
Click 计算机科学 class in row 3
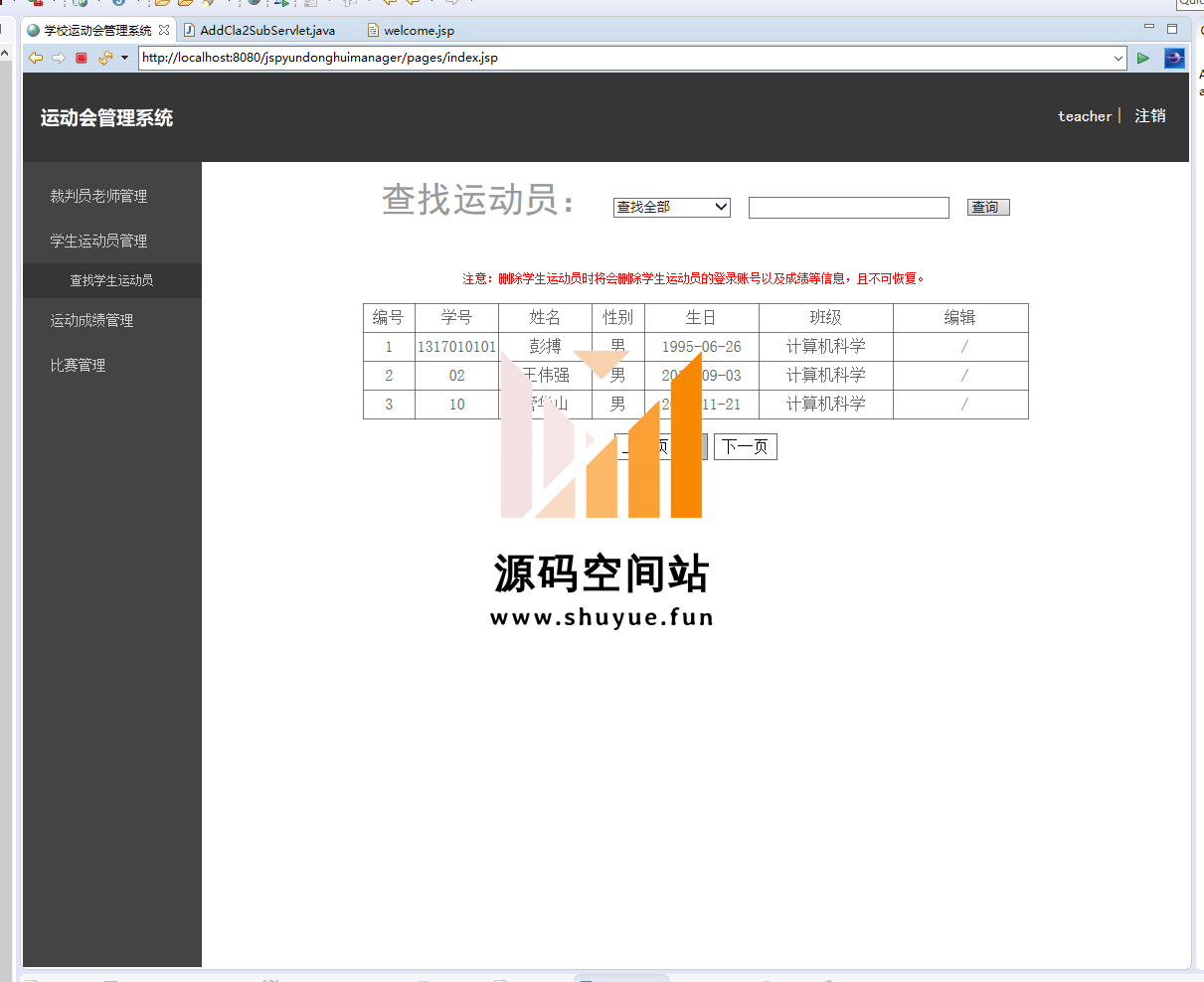click(826, 404)
